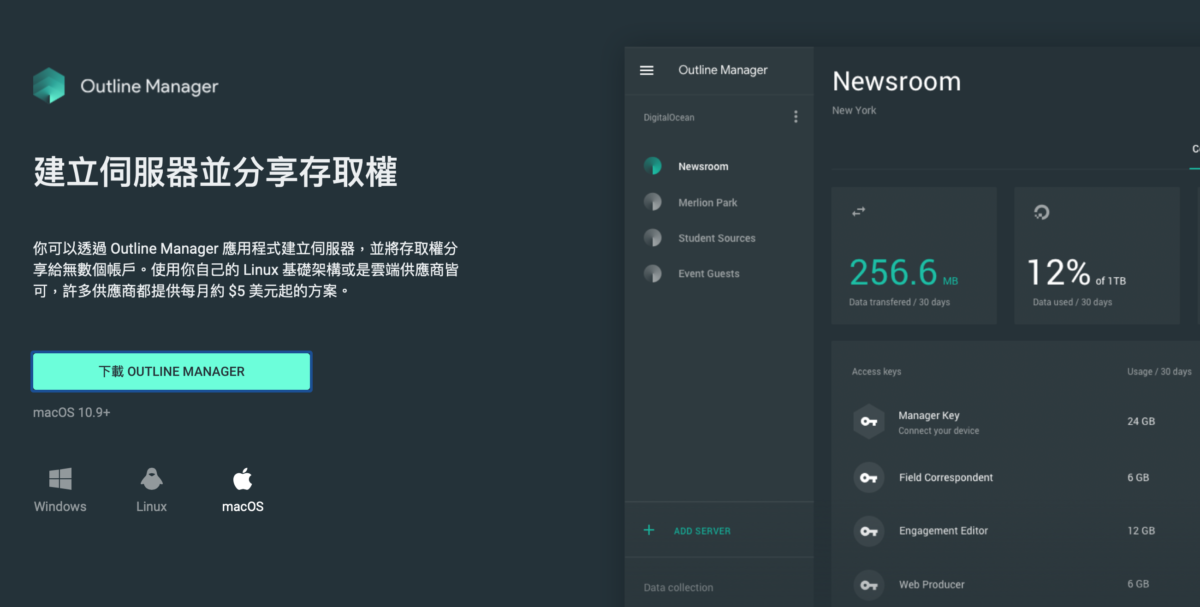Click the Field Correspondent key name

click(946, 477)
